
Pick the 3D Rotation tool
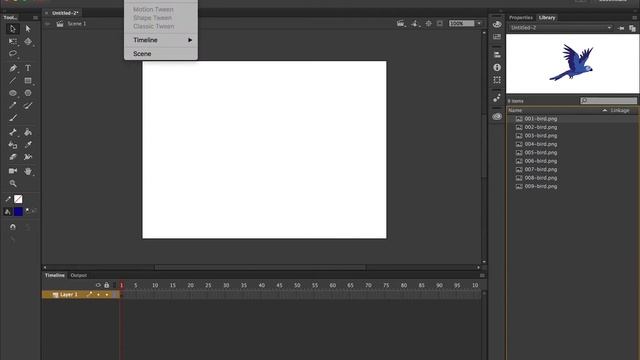28,42
